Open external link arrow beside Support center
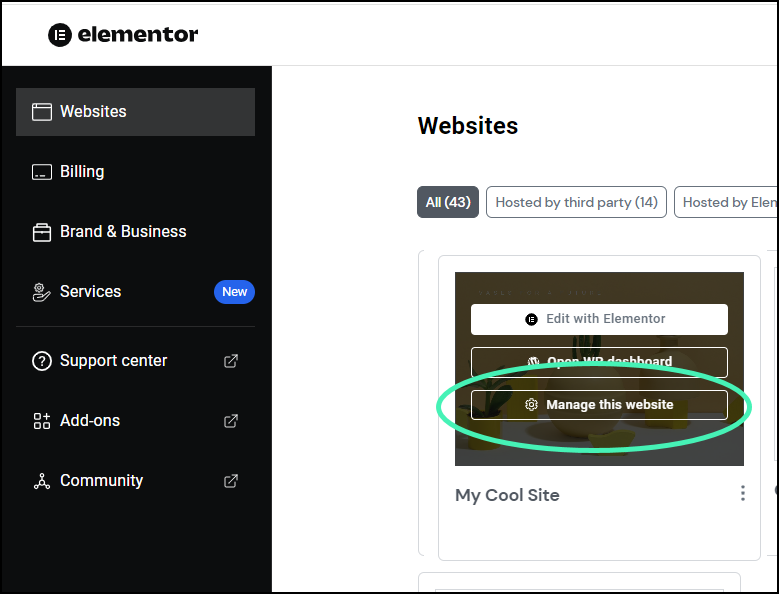Screen dimensions: 779x594 [231, 361]
